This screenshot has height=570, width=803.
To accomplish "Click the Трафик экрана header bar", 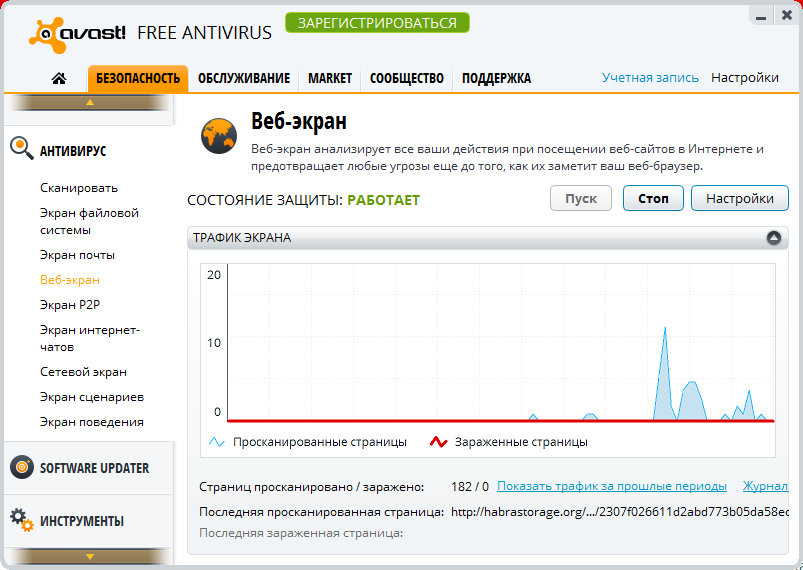I will click(488, 238).
